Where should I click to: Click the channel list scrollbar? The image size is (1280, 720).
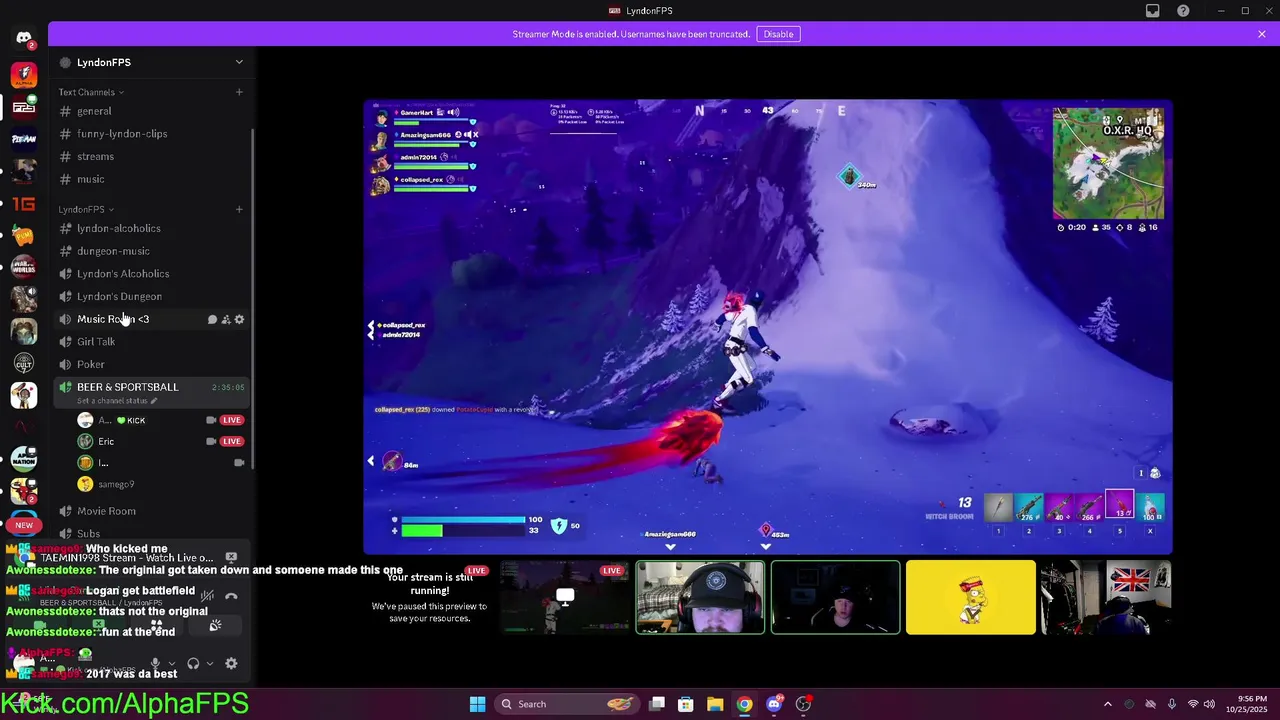point(253,298)
